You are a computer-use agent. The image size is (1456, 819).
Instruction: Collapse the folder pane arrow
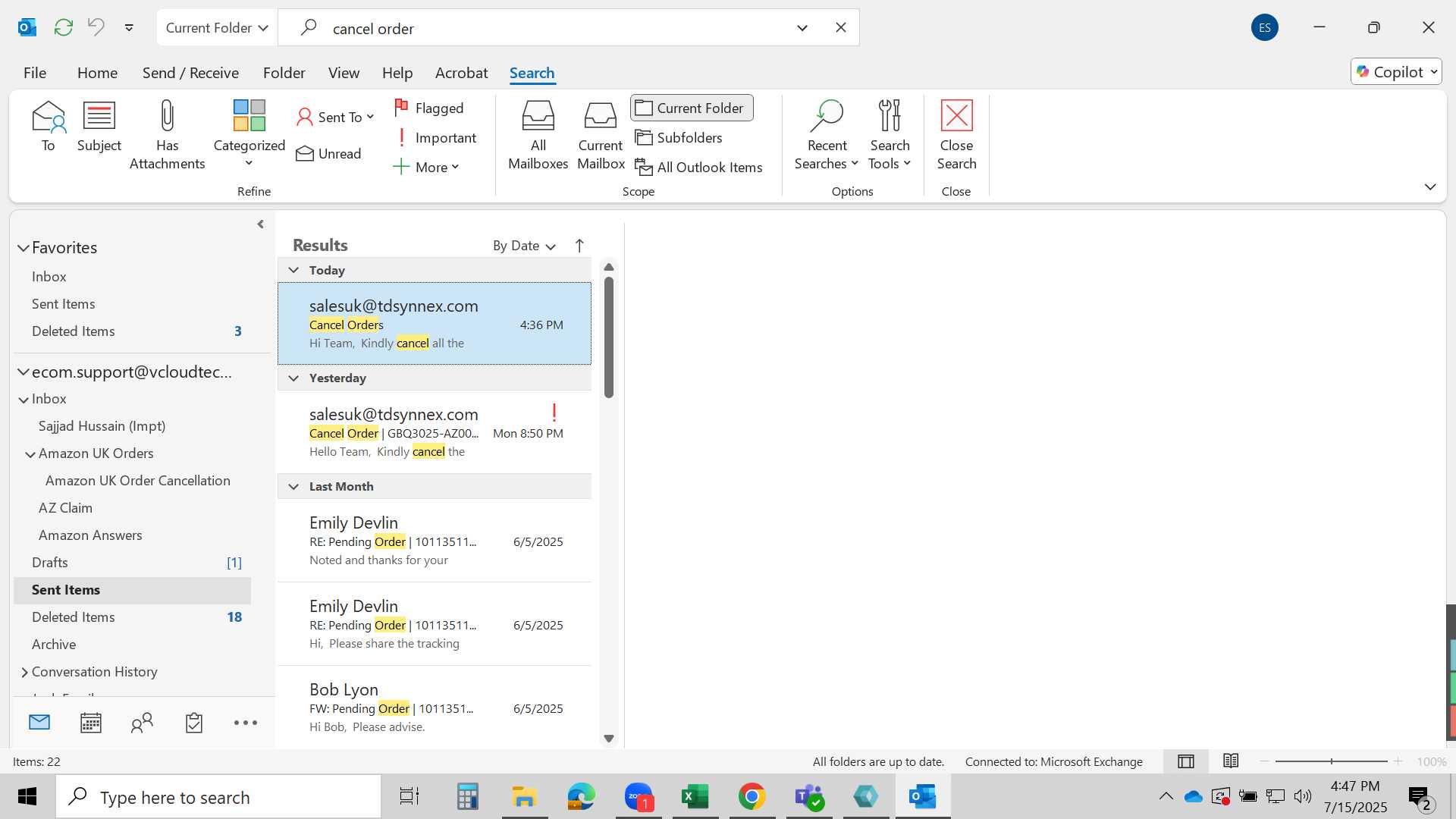tap(260, 224)
